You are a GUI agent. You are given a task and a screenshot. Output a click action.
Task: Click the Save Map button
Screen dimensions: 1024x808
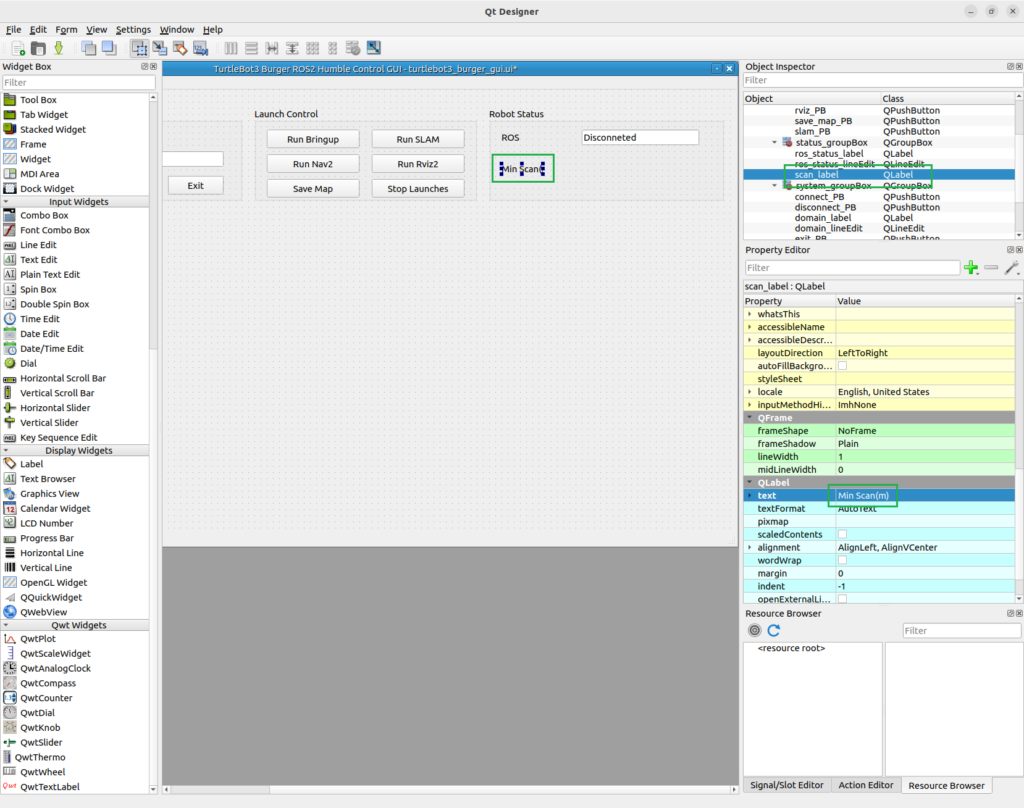click(x=313, y=189)
